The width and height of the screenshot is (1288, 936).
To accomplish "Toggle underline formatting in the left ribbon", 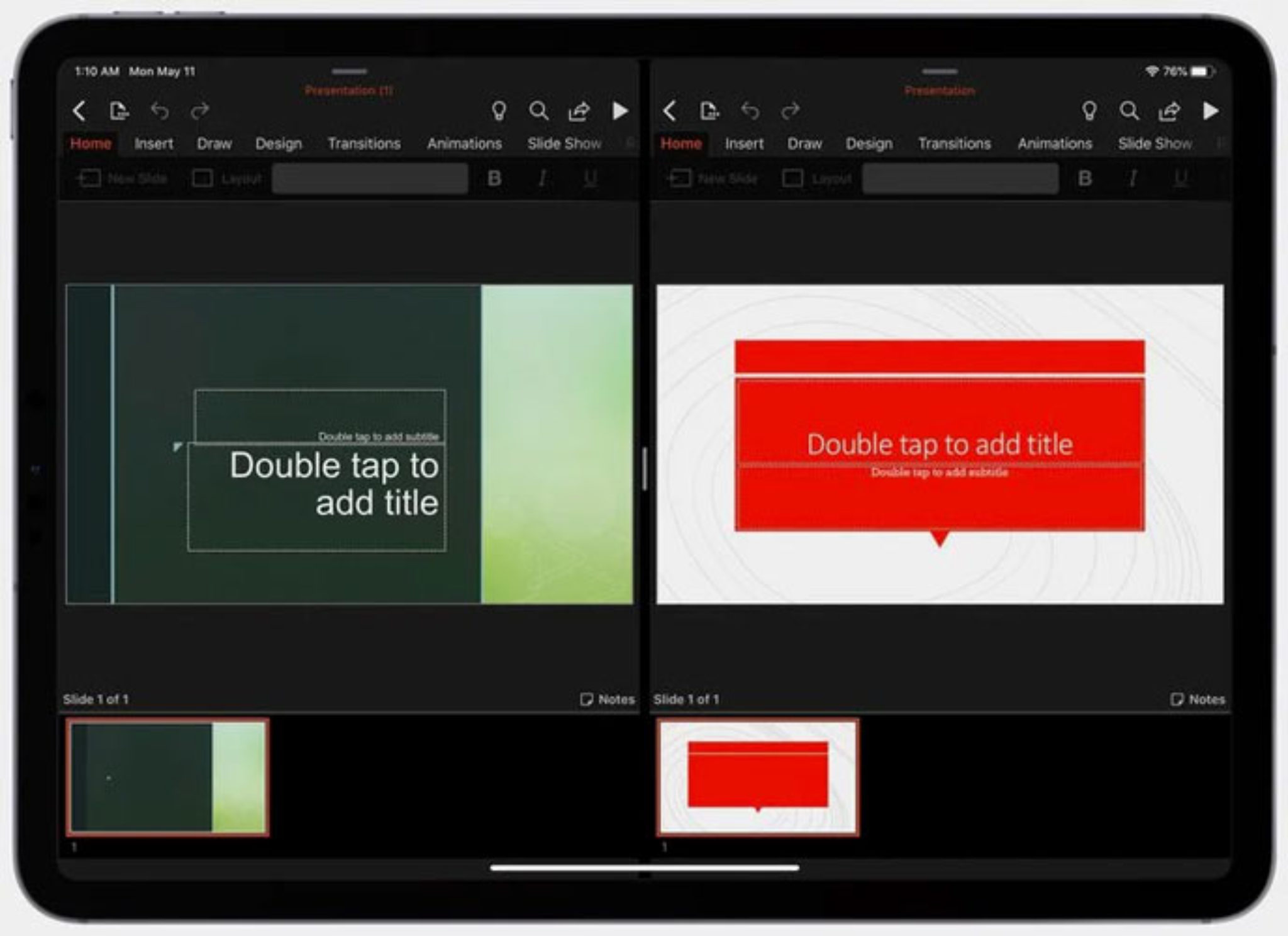I will tap(588, 179).
